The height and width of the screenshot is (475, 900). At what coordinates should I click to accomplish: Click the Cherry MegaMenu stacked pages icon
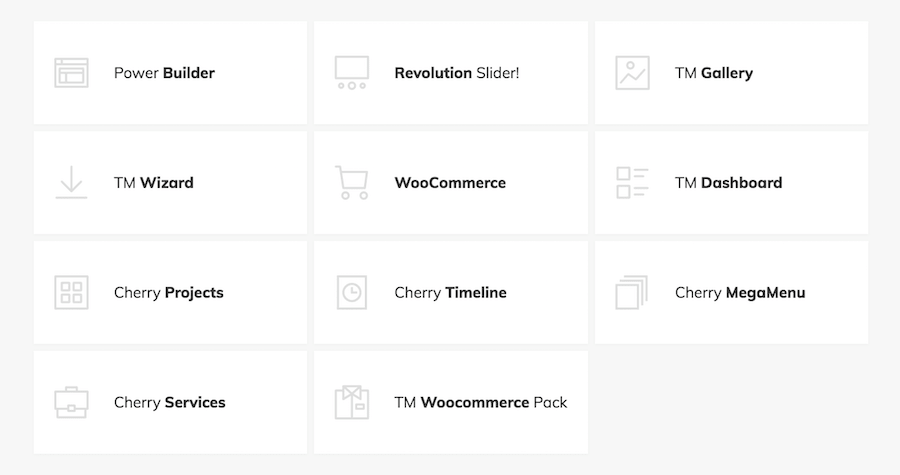632,293
